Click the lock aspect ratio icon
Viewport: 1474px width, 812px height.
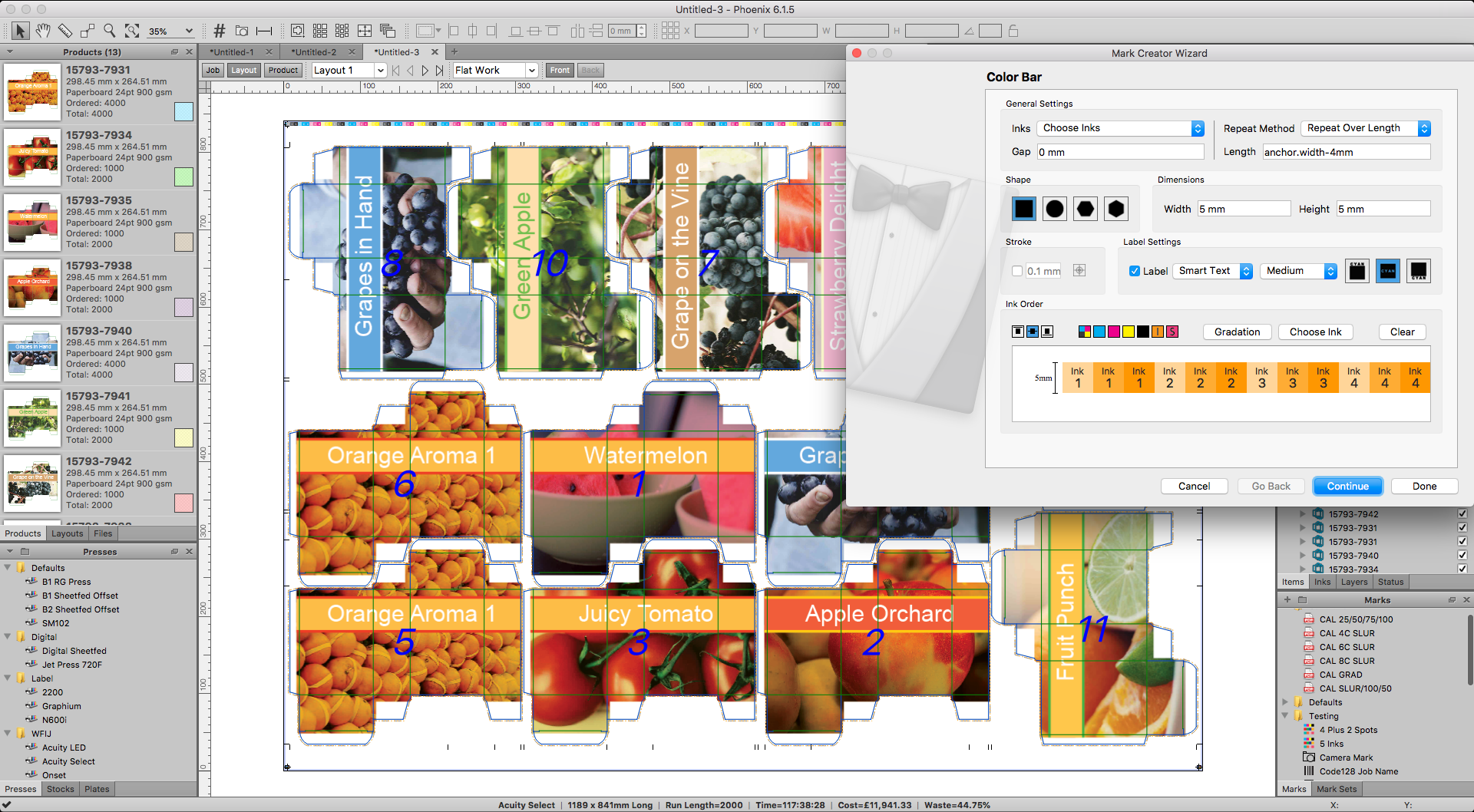tap(1013, 31)
